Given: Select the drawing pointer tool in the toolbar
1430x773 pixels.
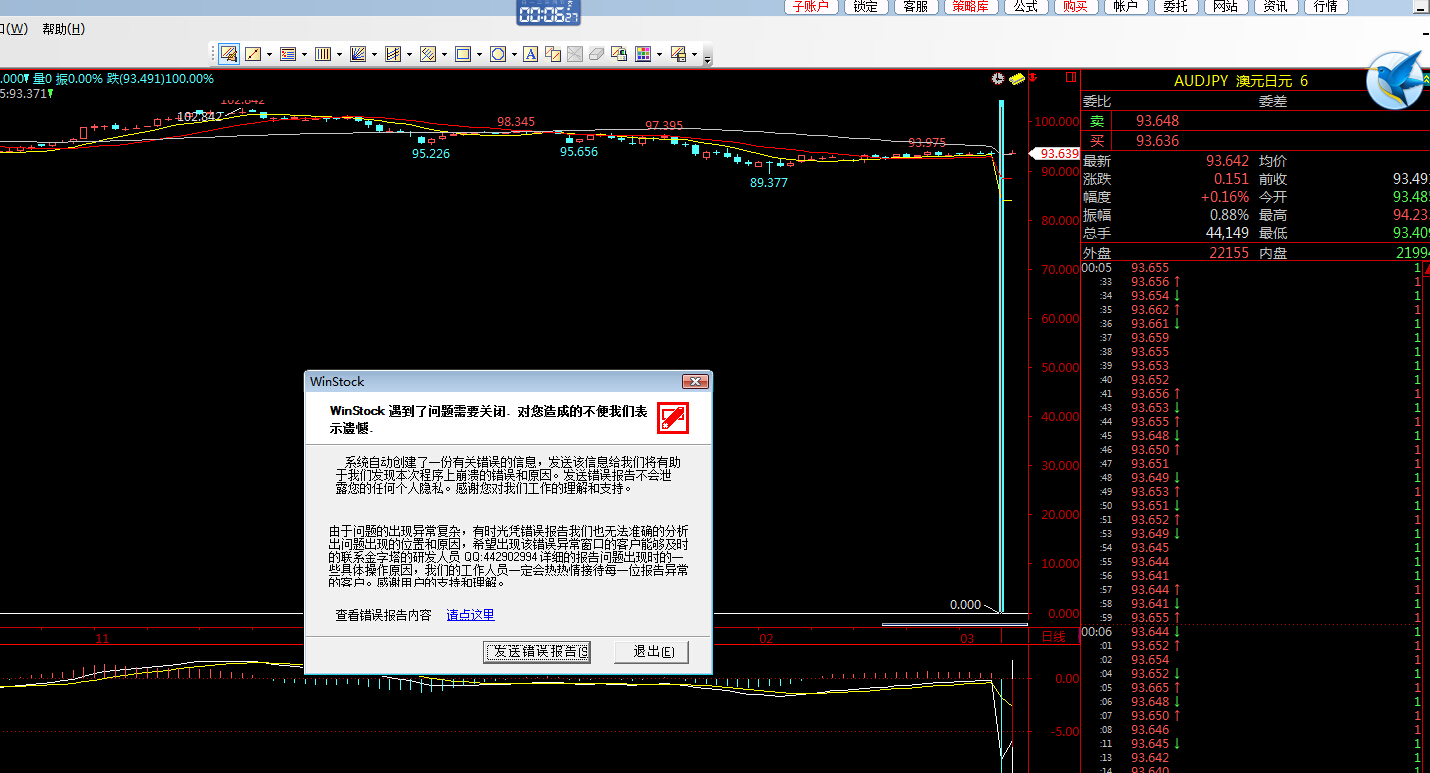Looking at the screenshot, I should (x=229, y=54).
